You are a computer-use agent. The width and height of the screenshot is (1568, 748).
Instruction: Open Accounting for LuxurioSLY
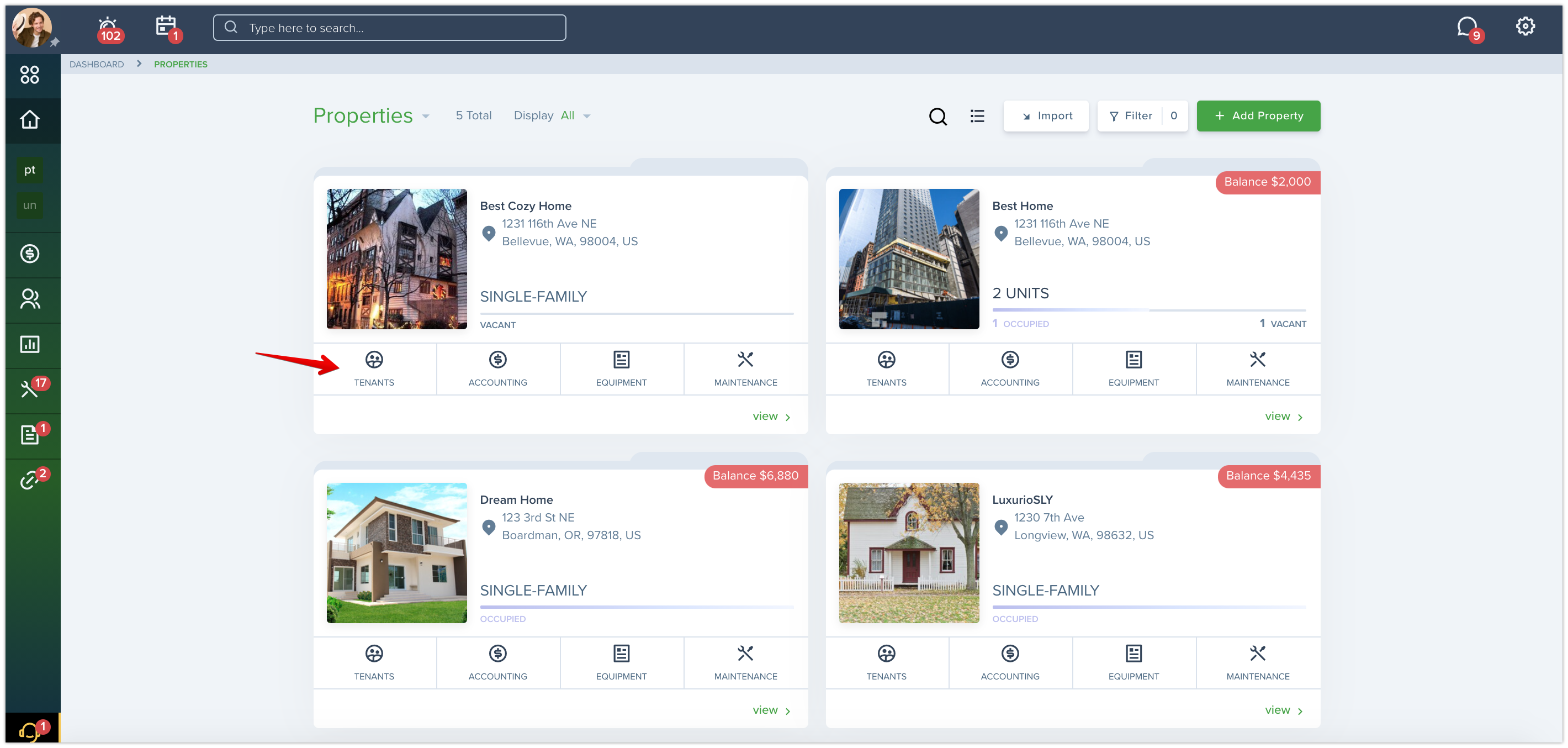click(1010, 663)
